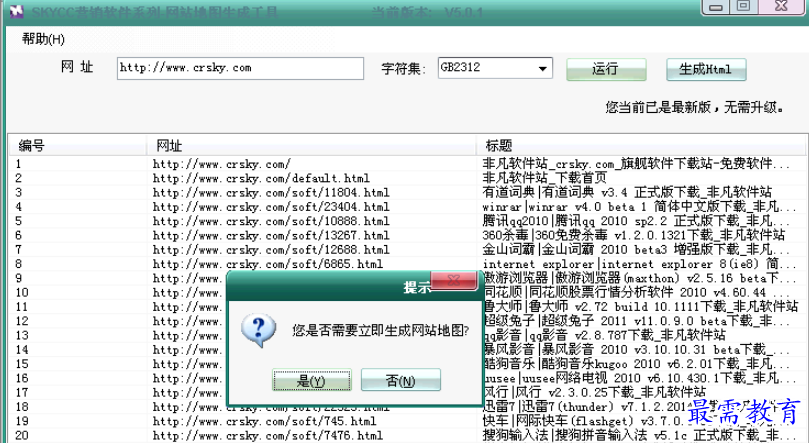Confirm with the 是(Y) button
809x443 pixels.
point(312,381)
